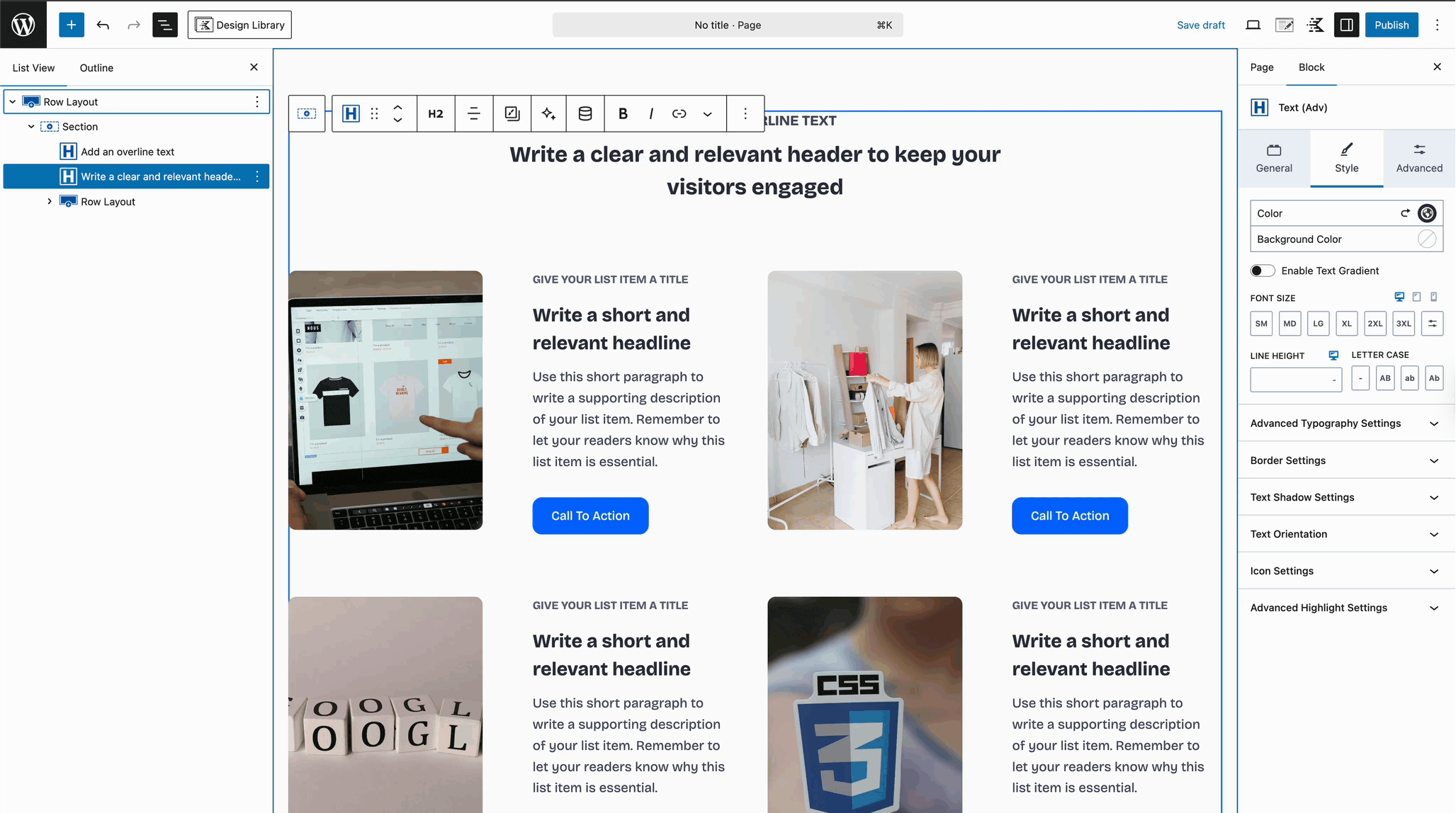Screen dimensions: 1456x813
Task: Select the uppercase AB letter case
Action: pyautogui.click(x=1384, y=378)
